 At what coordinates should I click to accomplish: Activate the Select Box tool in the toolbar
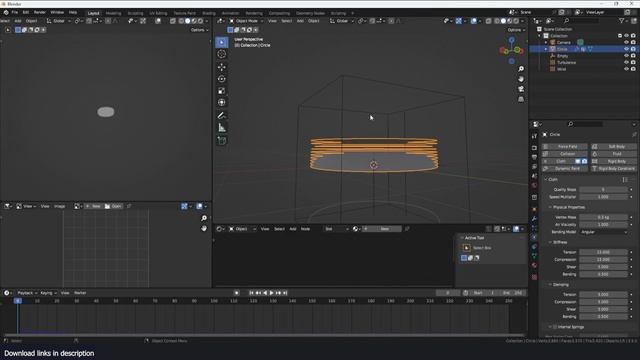[x=222, y=42]
